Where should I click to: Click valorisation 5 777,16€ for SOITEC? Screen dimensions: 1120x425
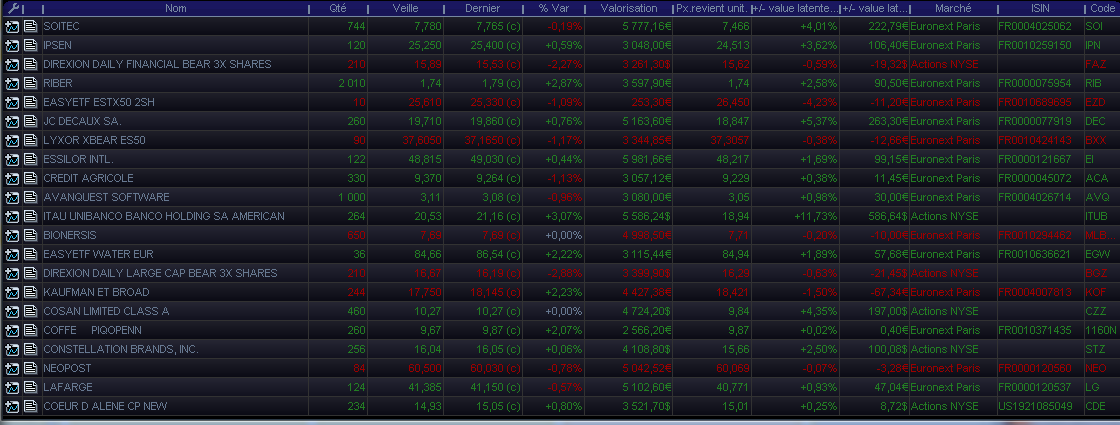pyautogui.click(x=644, y=26)
